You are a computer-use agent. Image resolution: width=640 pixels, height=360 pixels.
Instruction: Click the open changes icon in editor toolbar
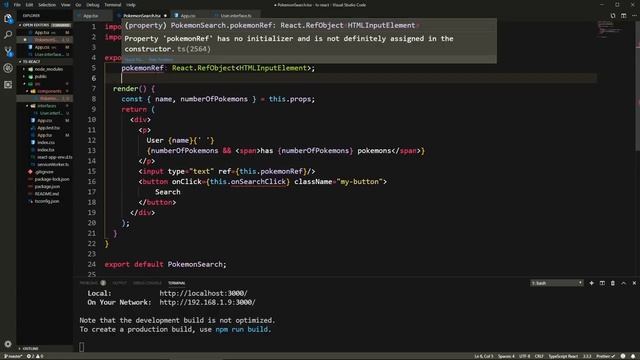[613, 16]
